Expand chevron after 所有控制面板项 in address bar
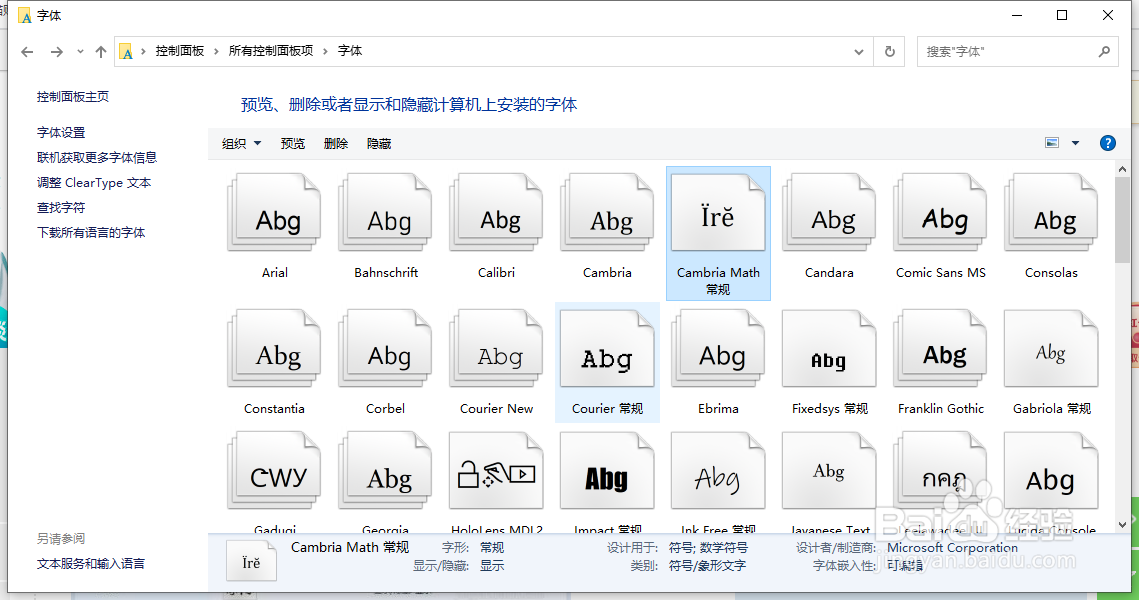This screenshot has height=600, width=1139. coord(325,51)
